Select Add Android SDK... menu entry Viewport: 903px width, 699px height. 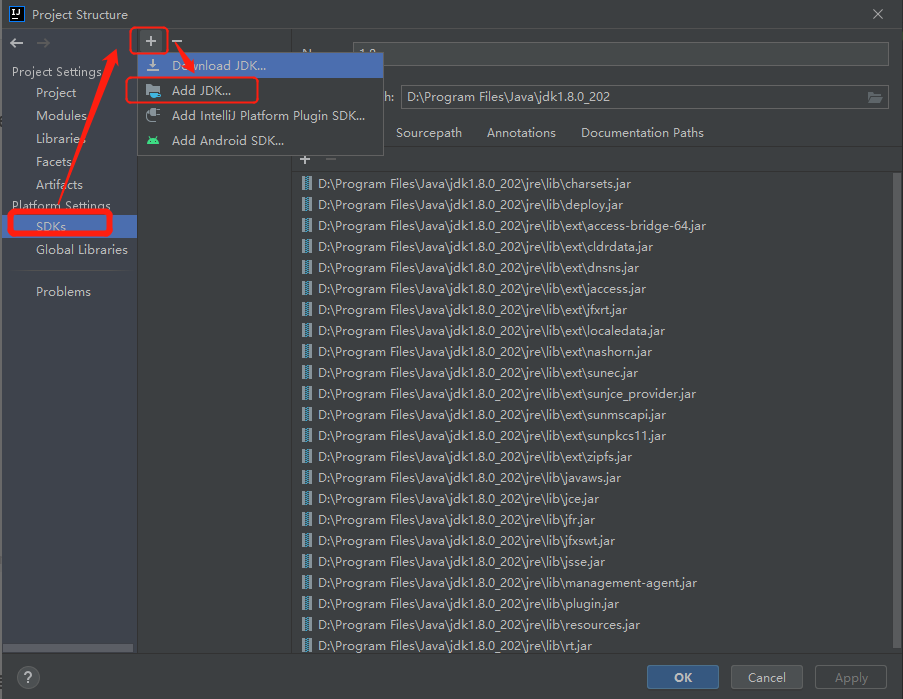[260, 140]
